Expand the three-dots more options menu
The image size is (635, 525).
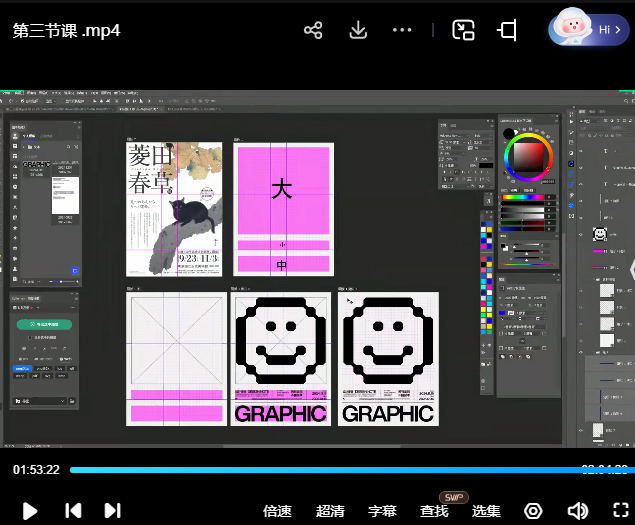[402, 30]
